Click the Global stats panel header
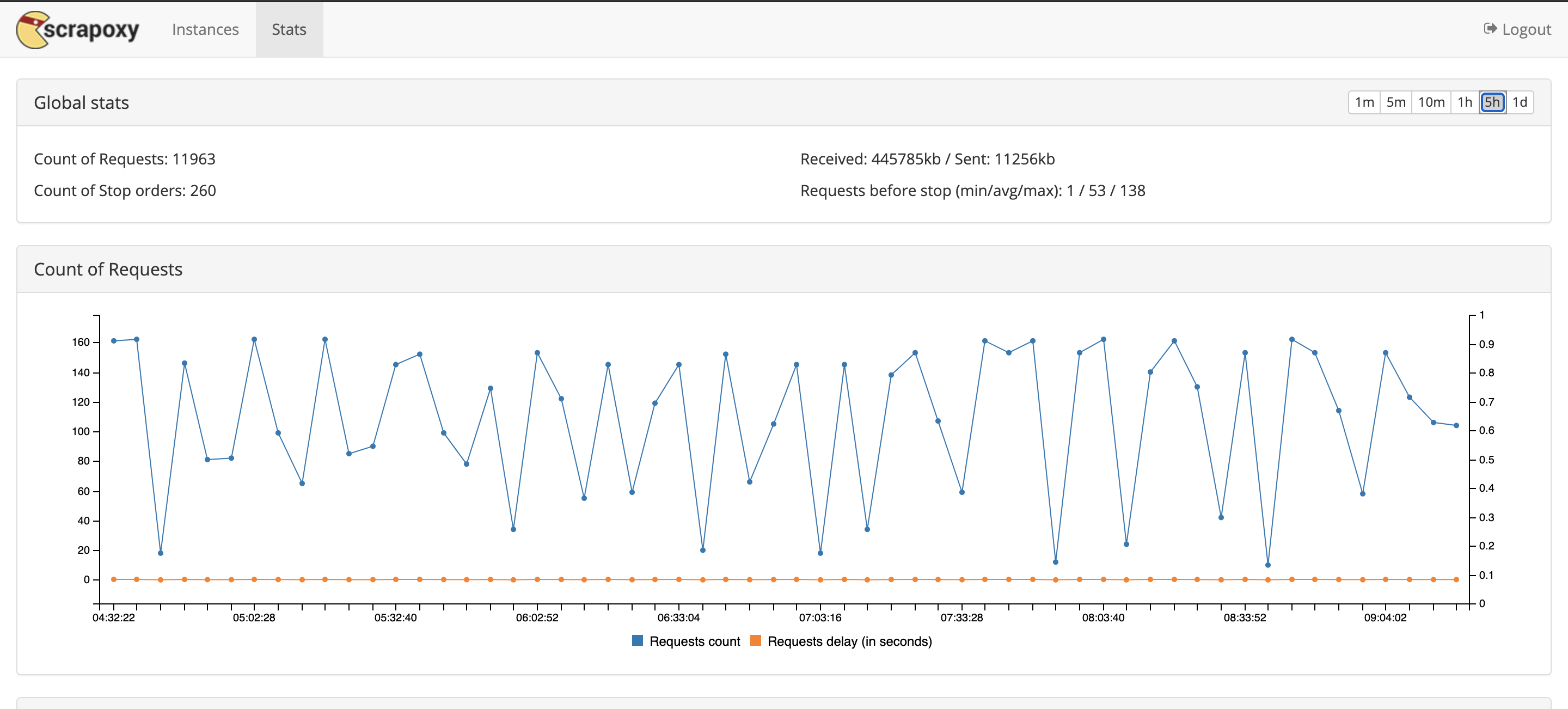Screen dimensions: 1568x709 coord(82,102)
